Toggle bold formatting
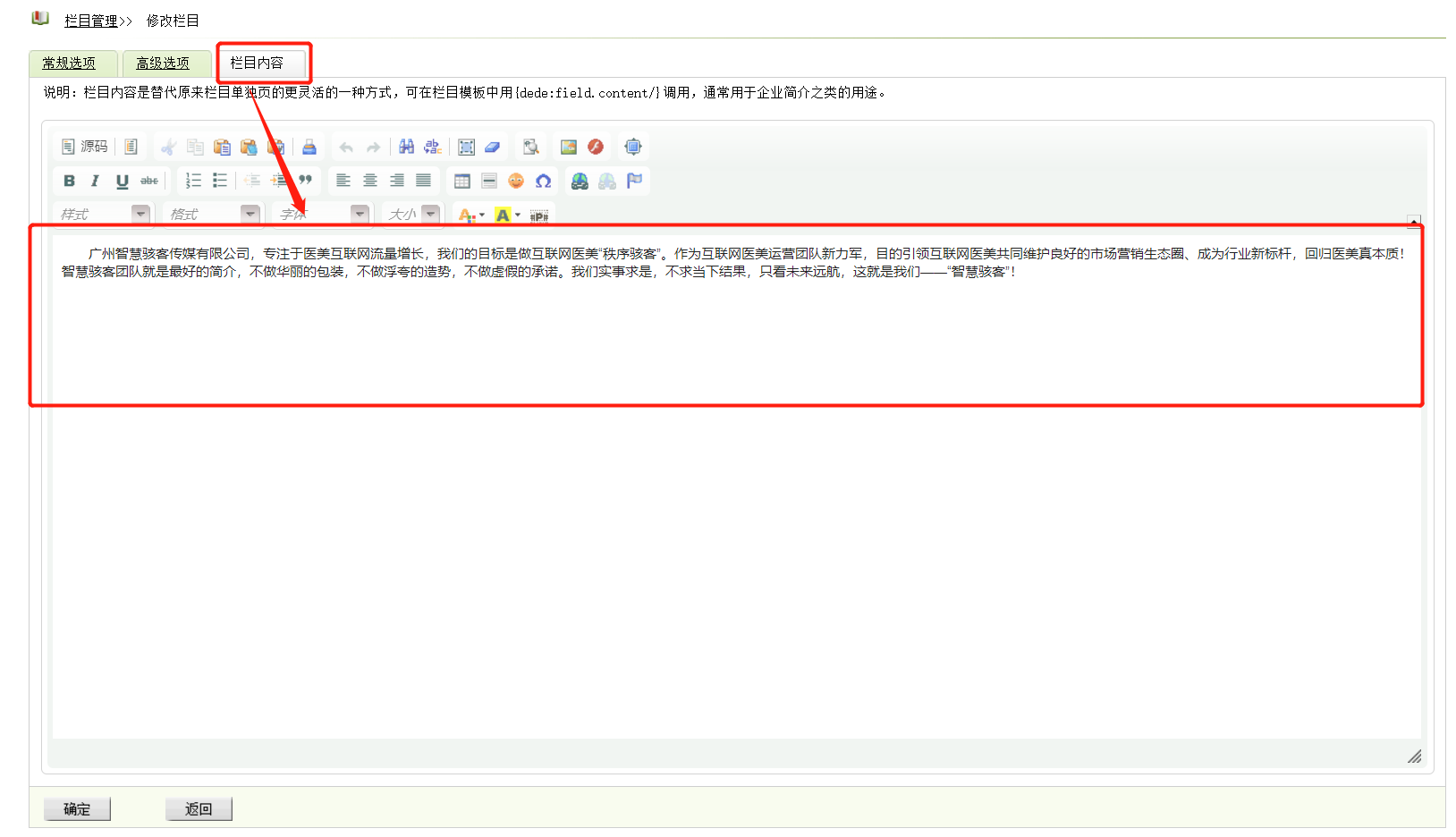The height and width of the screenshot is (837, 1456). coord(69,181)
